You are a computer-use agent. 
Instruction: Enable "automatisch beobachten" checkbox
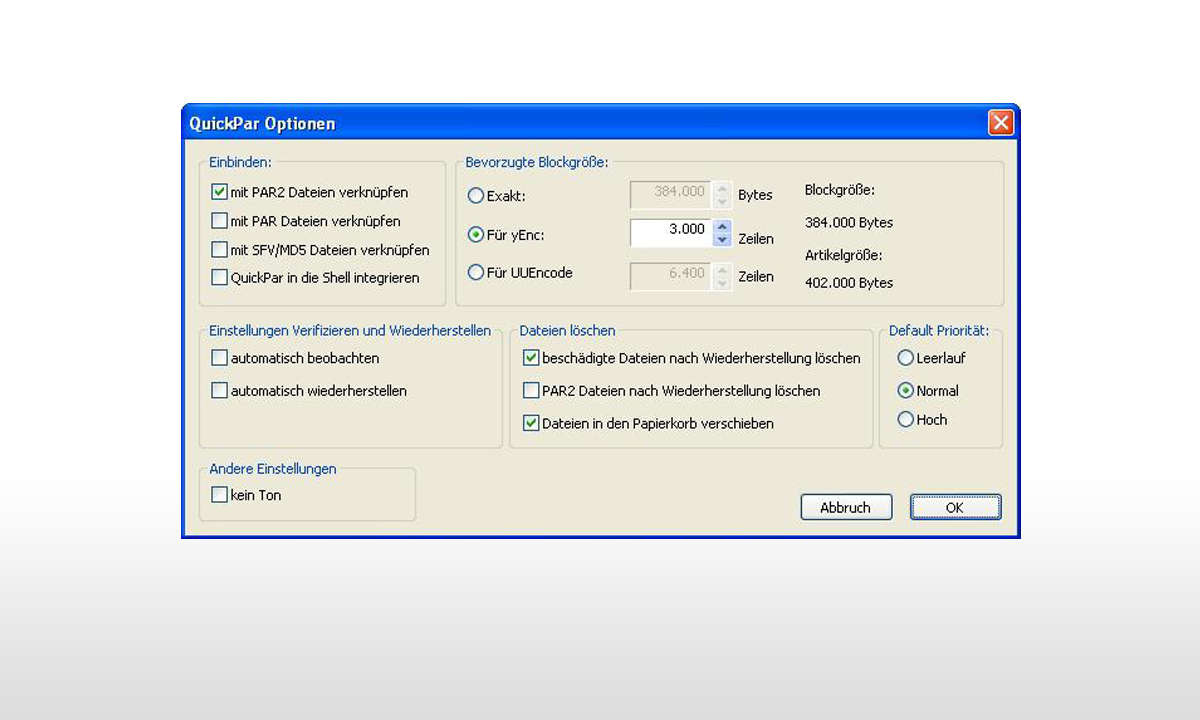pos(220,357)
